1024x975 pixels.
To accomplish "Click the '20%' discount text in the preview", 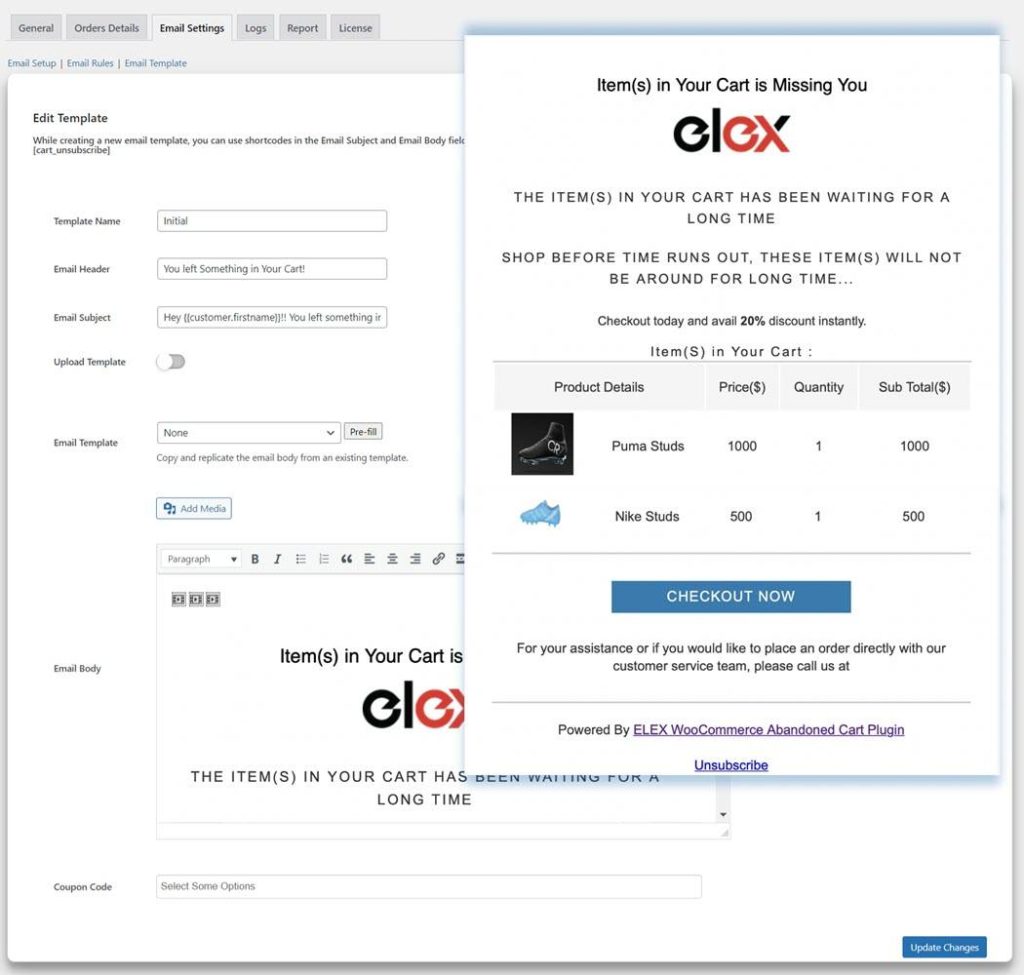I will pos(752,321).
